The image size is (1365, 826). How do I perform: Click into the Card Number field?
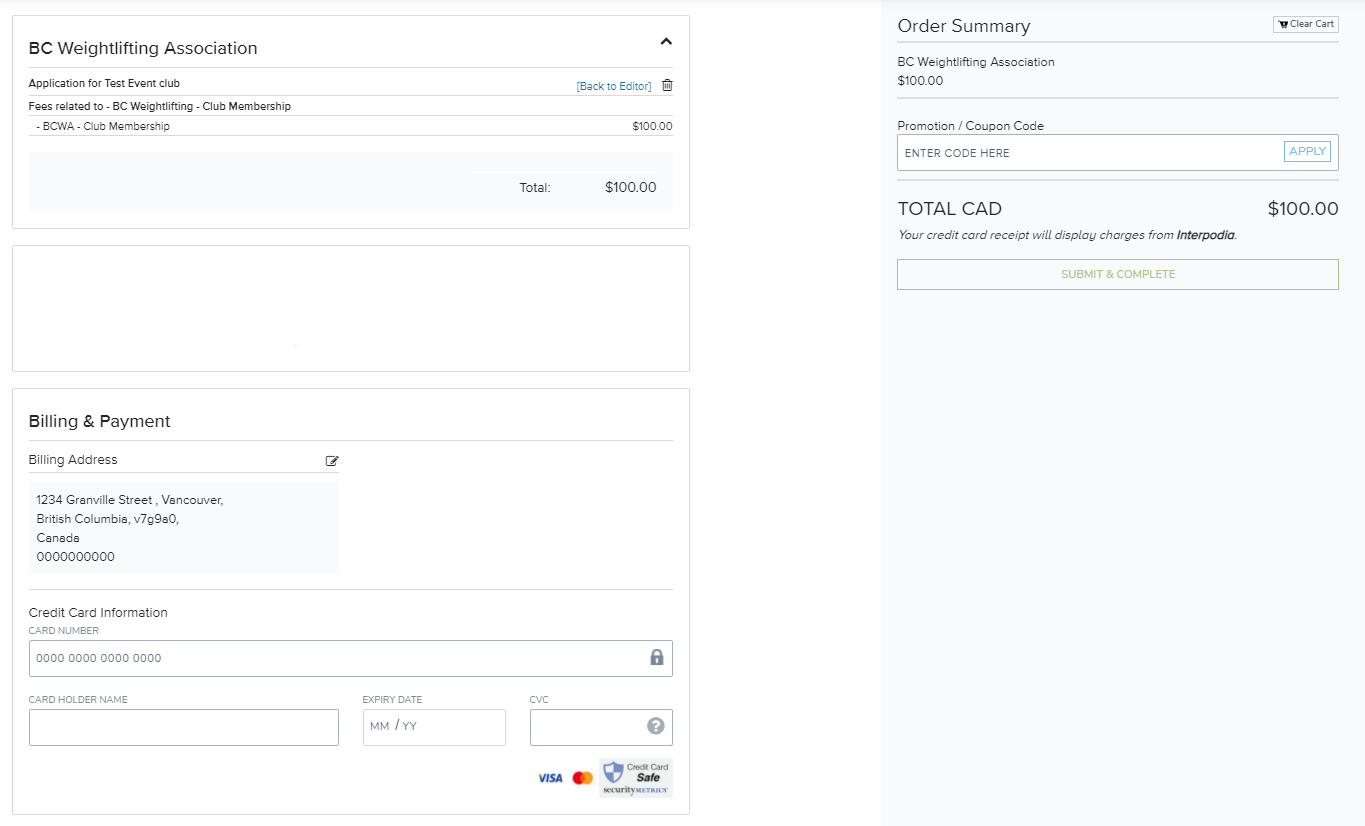(335, 658)
